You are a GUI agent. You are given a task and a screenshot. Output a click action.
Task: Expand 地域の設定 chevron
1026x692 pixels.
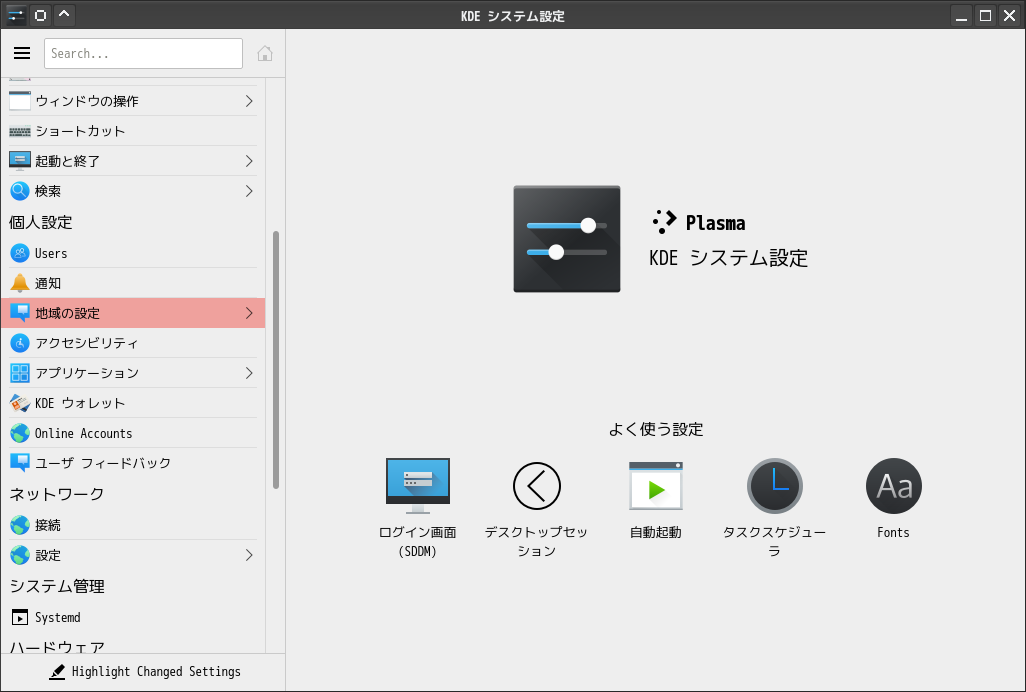(x=249, y=313)
